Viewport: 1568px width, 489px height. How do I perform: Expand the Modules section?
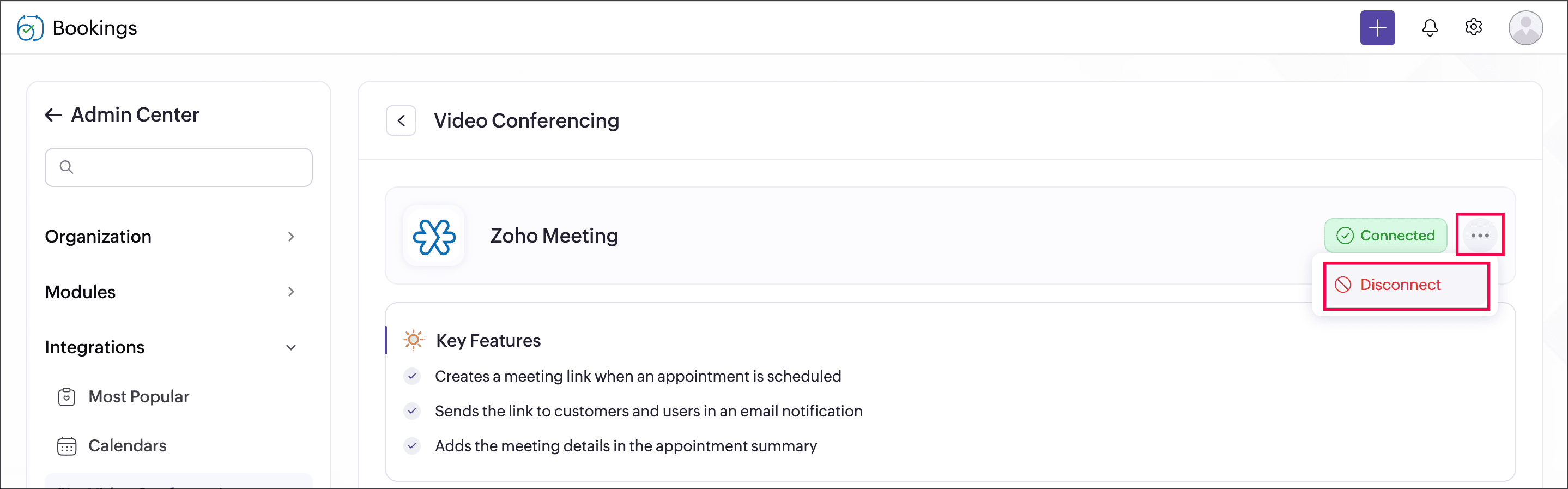coord(291,292)
